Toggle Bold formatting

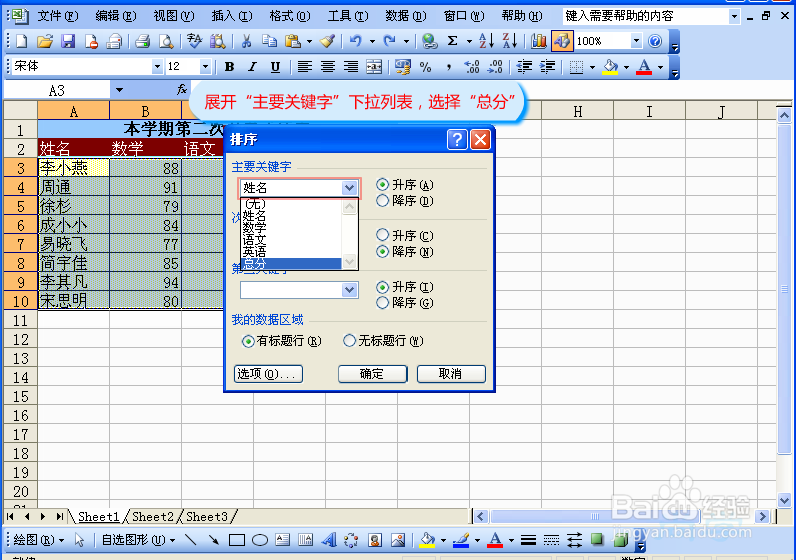229,67
